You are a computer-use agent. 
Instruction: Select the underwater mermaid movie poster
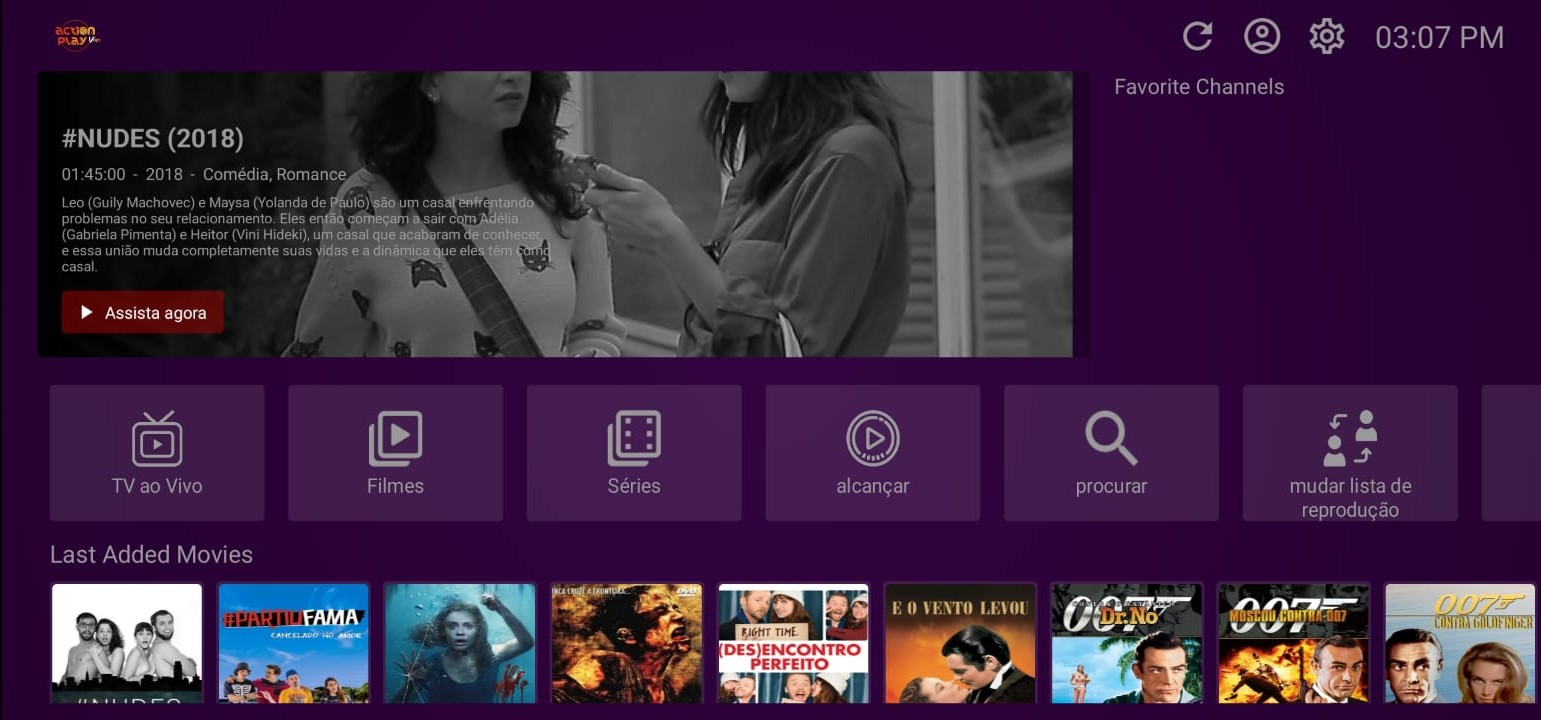coord(460,643)
